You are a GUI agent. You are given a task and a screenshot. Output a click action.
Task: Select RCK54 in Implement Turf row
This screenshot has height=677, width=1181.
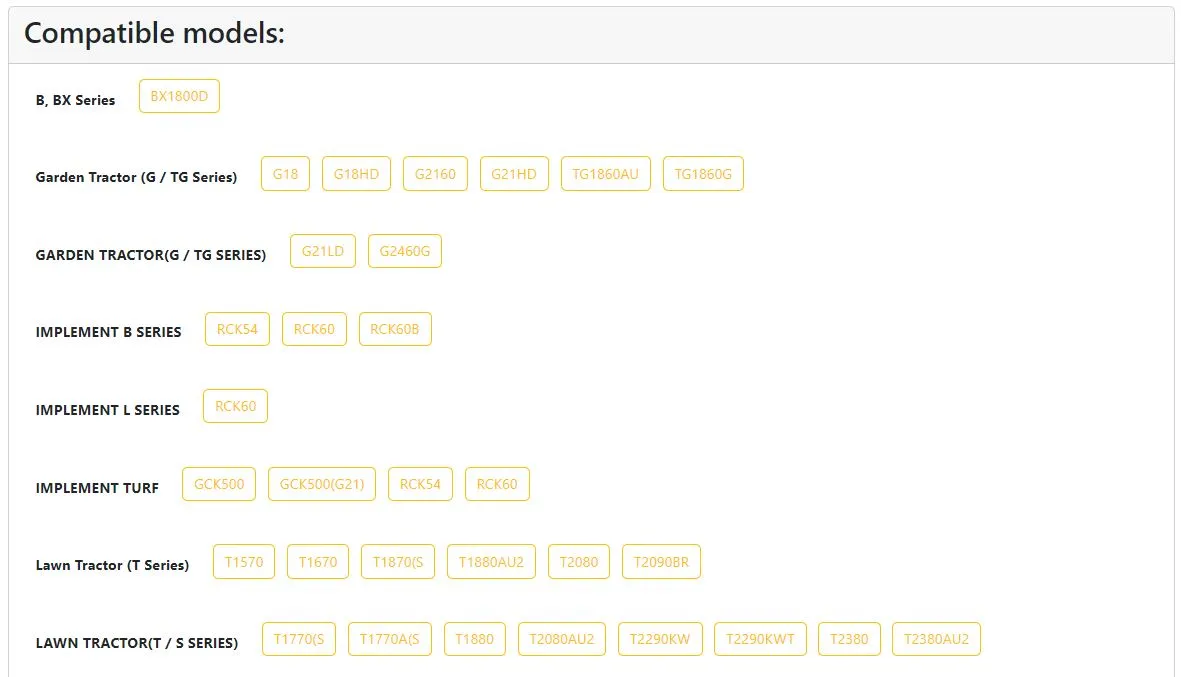pos(420,484)
